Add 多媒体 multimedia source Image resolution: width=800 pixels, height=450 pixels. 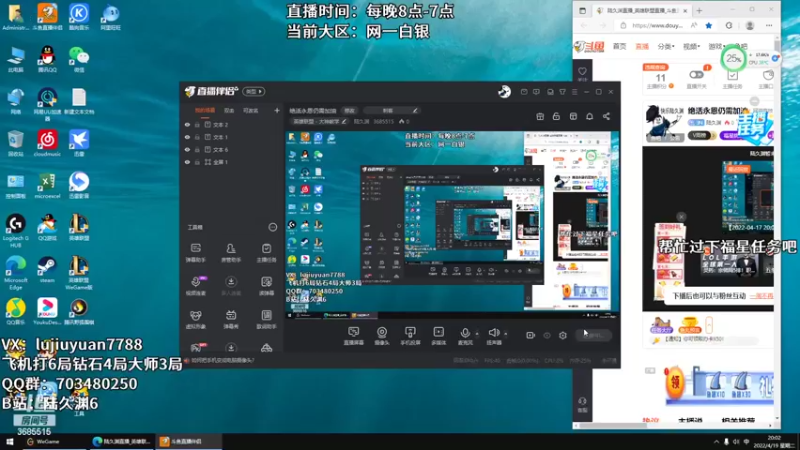point(439,336)
